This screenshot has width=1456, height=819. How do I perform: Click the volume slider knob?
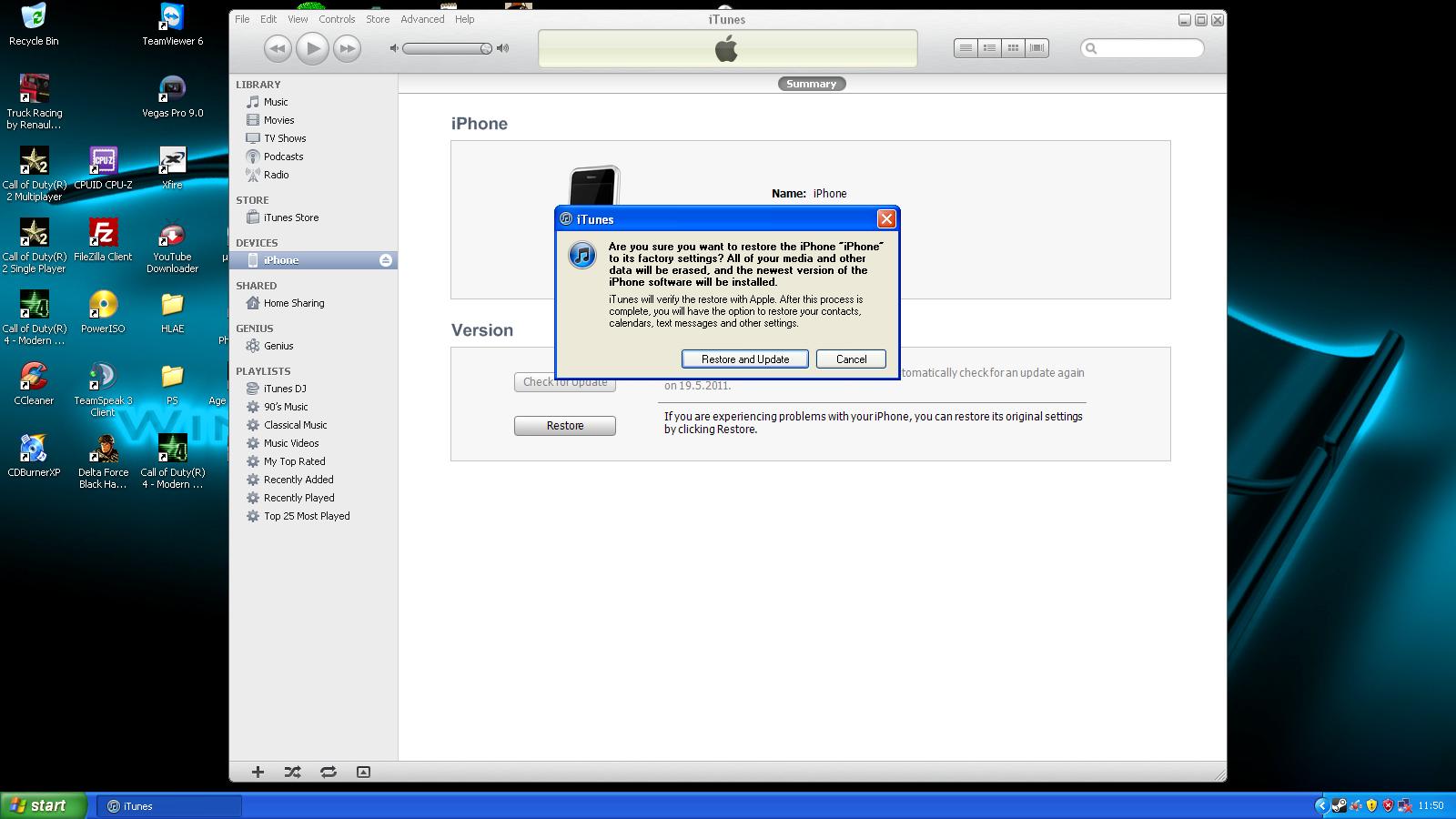click(x=486, y=48)
